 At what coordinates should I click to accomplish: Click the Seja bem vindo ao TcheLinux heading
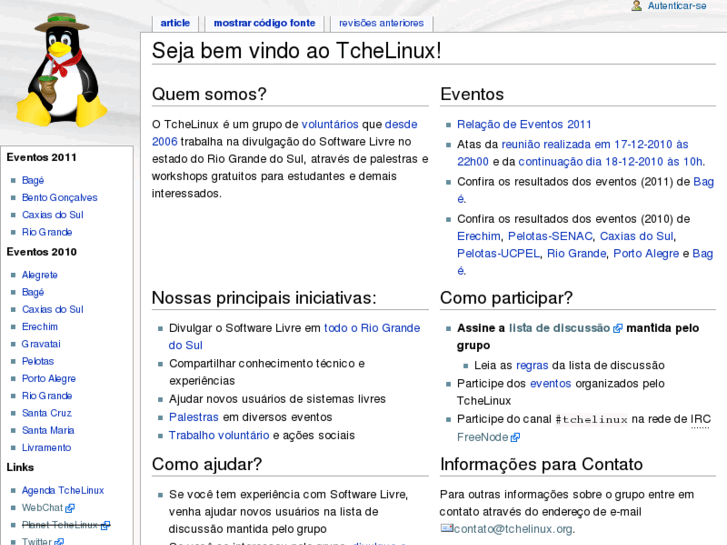(296, 50)
